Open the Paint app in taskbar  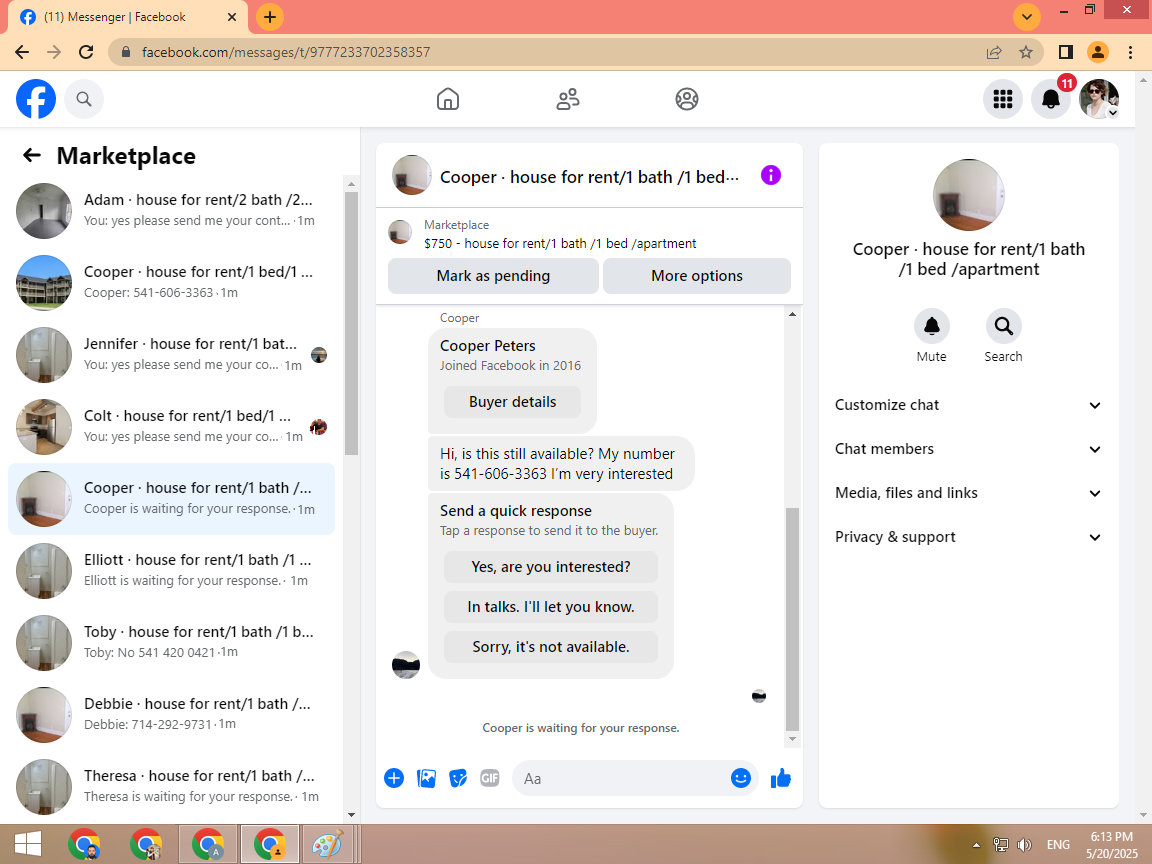coord(328,845)
